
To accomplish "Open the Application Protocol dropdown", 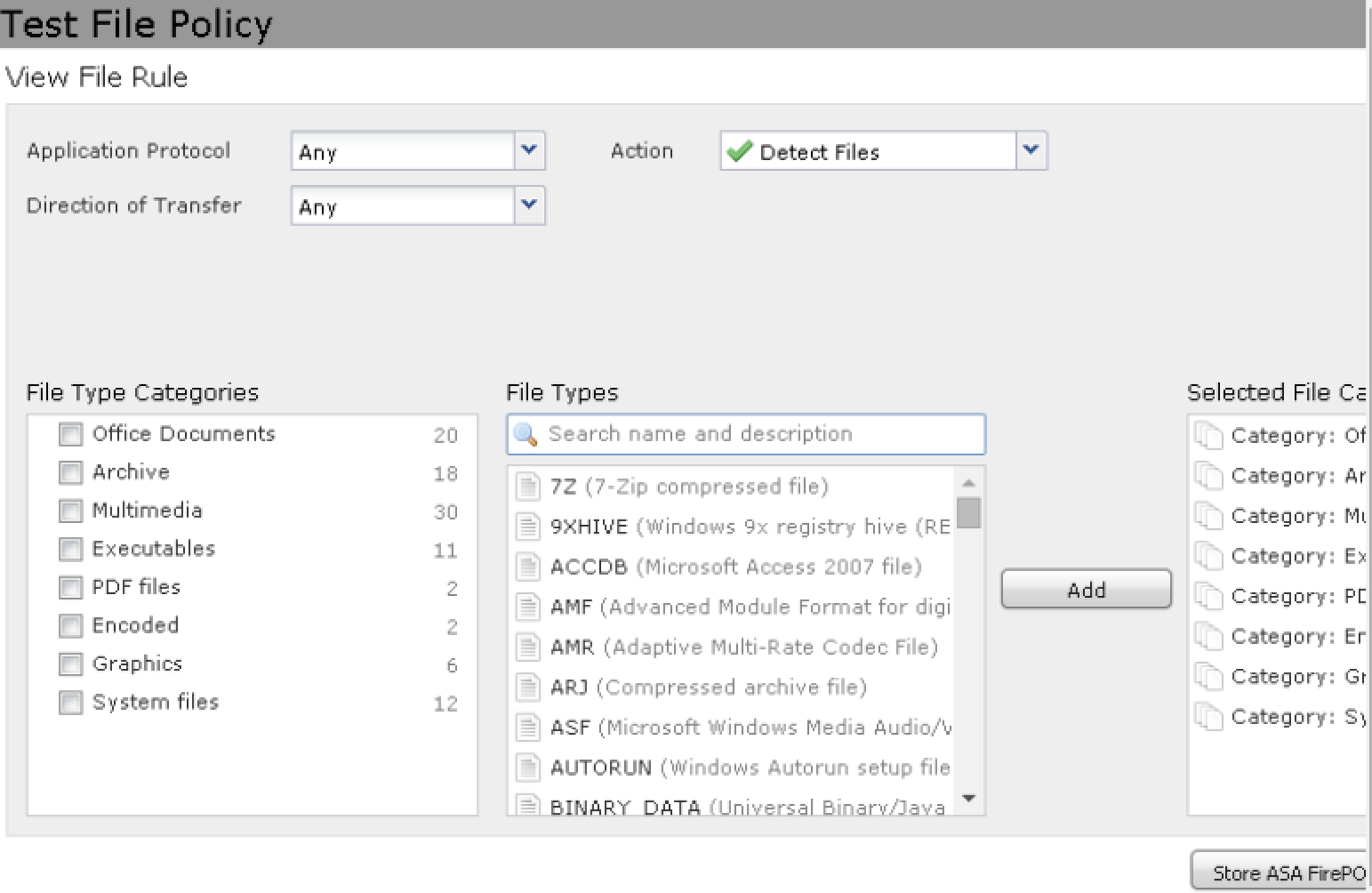I will (x=529, y=150).
